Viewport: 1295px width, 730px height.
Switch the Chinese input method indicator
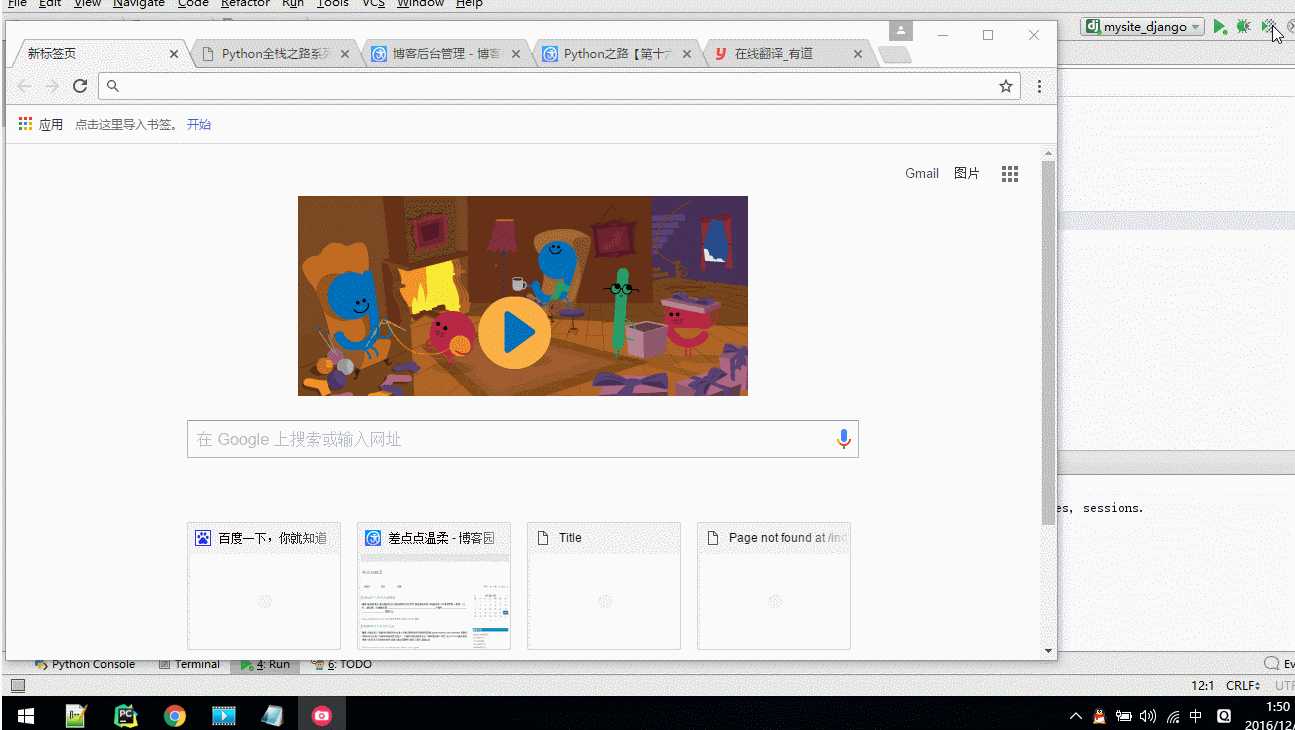point(1196,716)
